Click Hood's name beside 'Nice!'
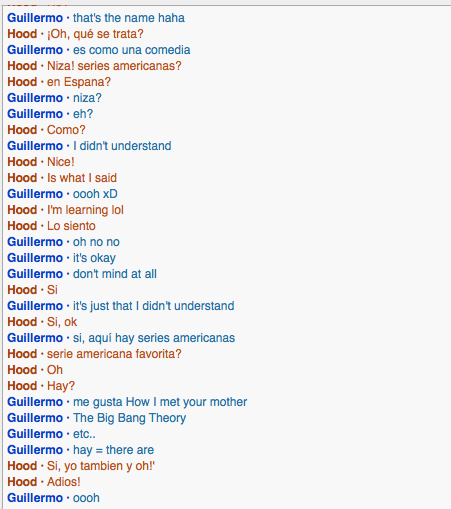 pos(22,162)
